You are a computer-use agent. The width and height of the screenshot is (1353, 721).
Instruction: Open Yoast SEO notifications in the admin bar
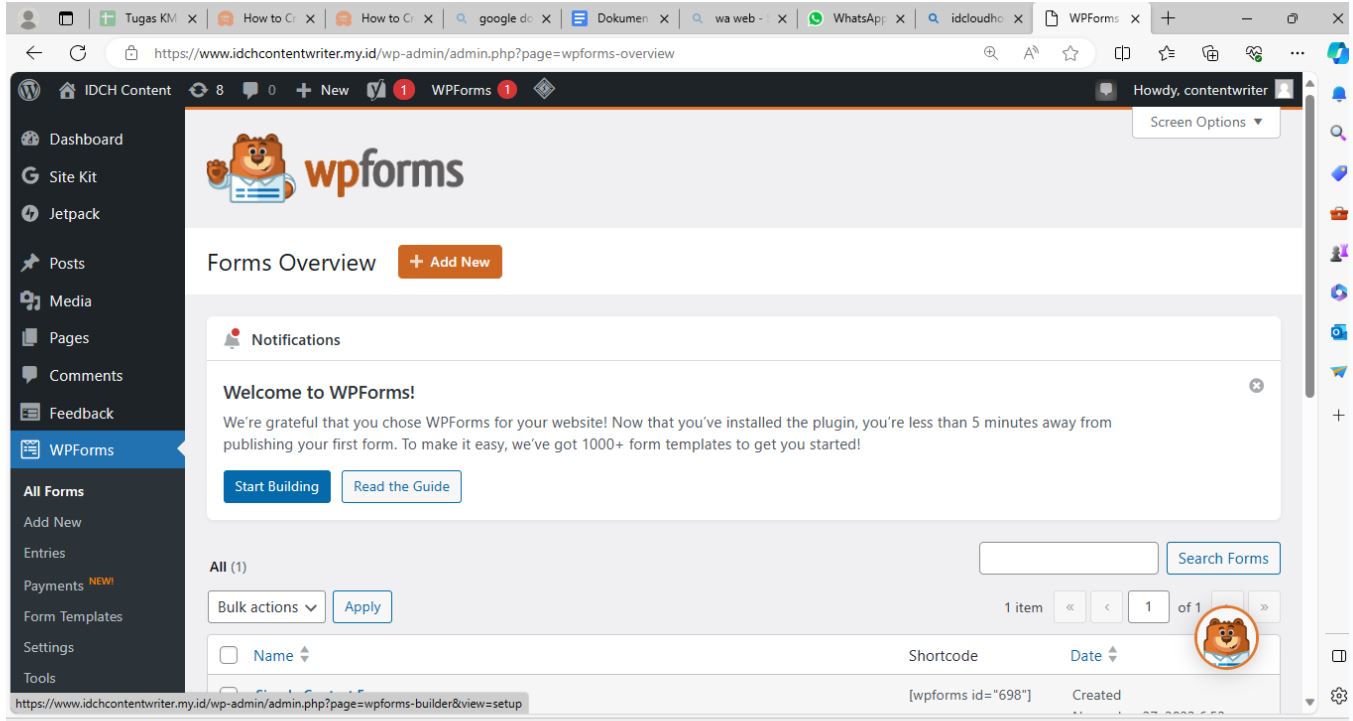pyautogui.click(x=380, y=89)
